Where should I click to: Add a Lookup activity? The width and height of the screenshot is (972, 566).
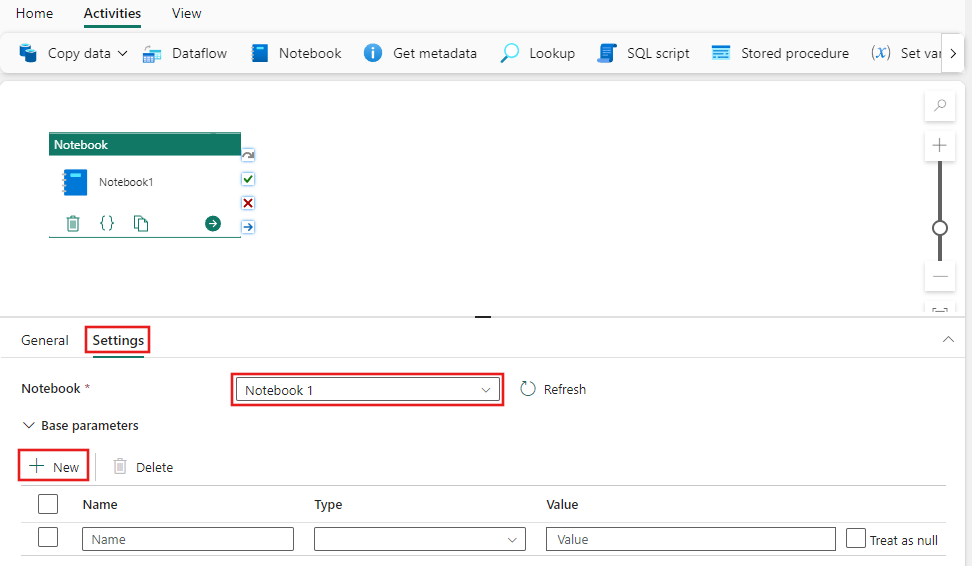pos(537,53)
